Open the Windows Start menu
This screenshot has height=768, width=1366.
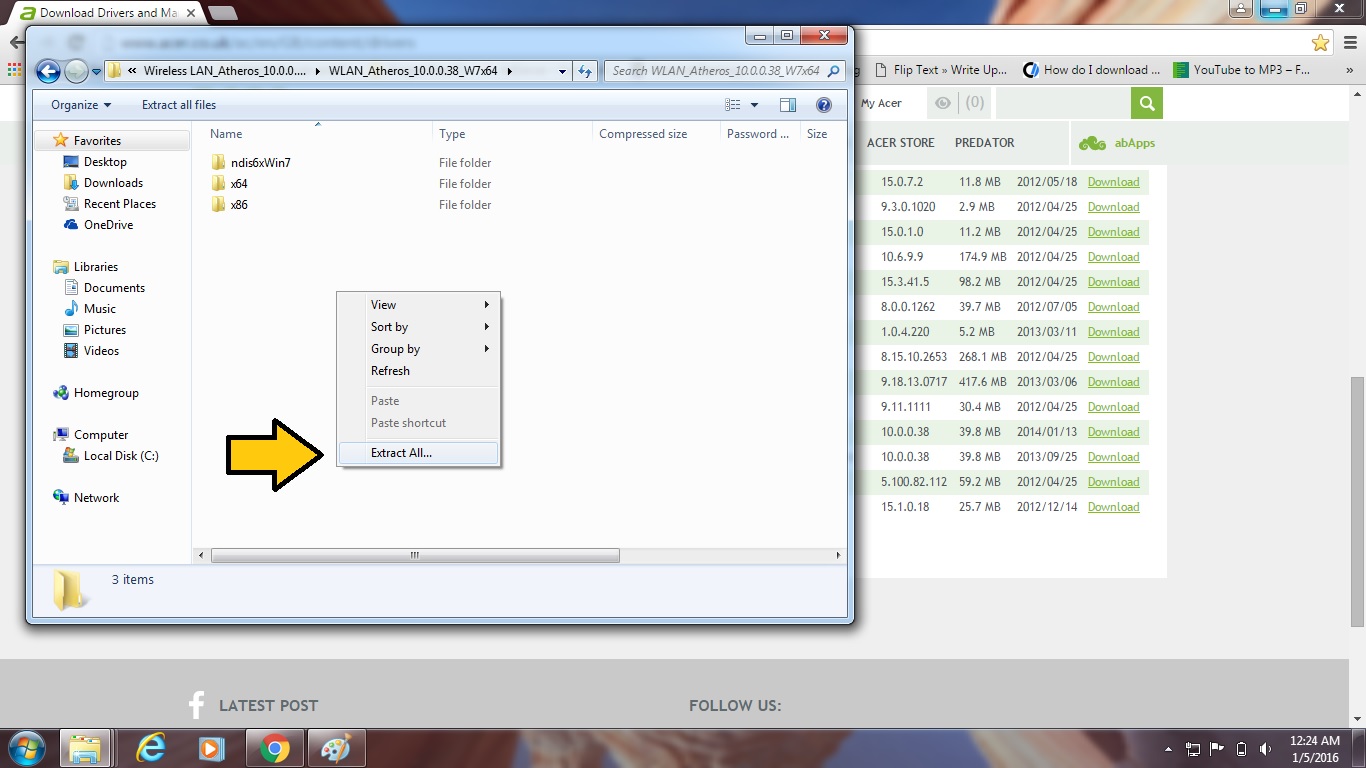pos(27,748)
